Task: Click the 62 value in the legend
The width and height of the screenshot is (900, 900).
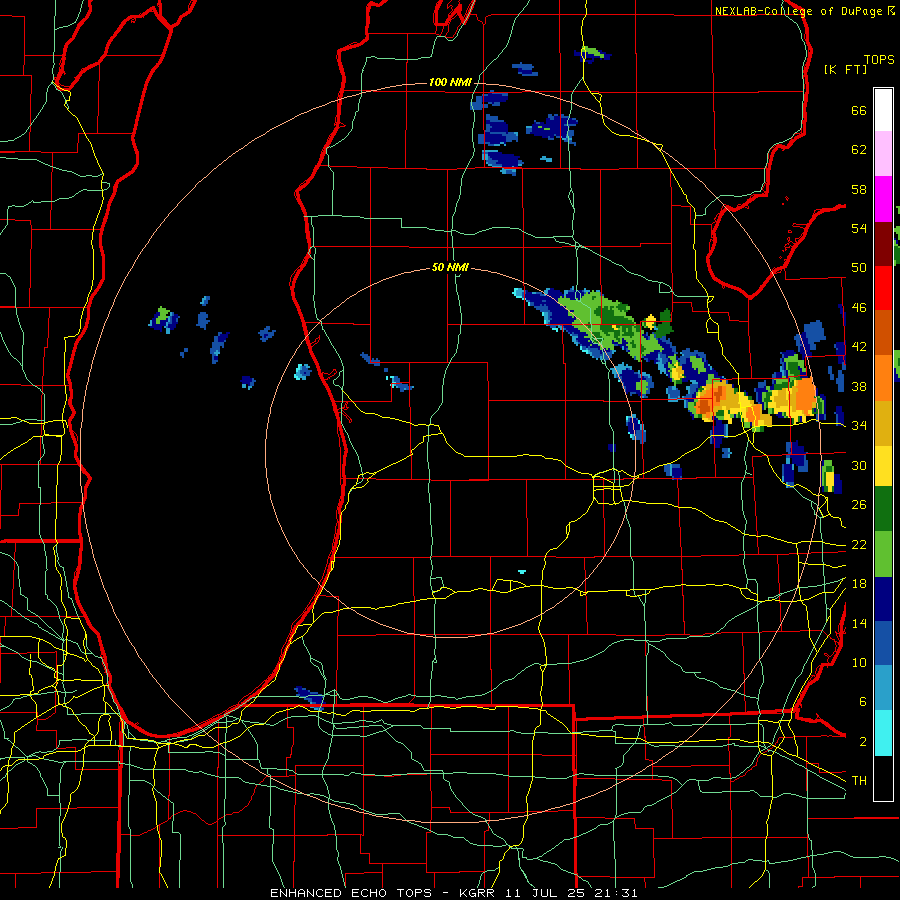Action: pos(859,150)
